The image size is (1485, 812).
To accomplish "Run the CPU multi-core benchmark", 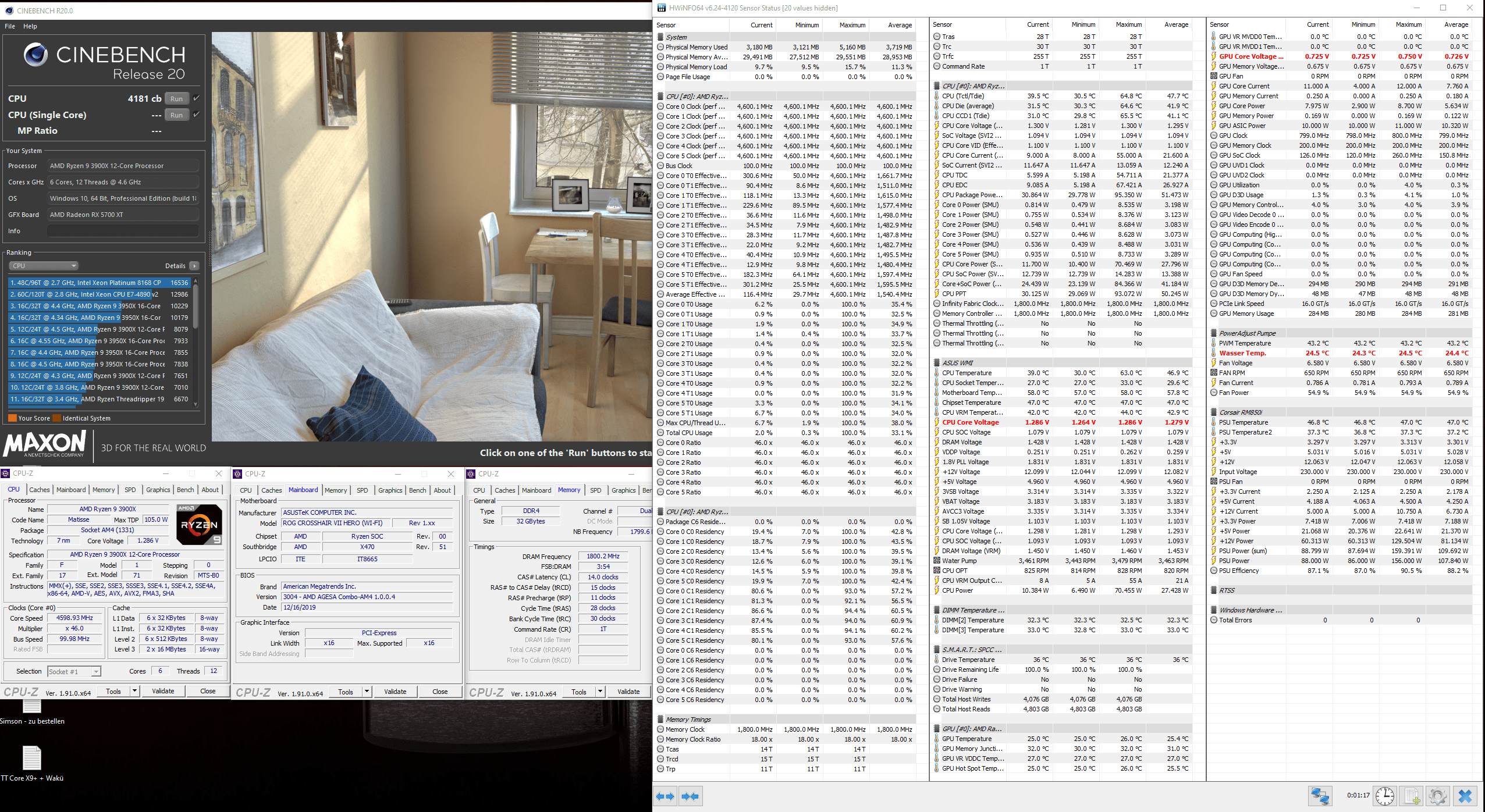I will pos(176,98).
